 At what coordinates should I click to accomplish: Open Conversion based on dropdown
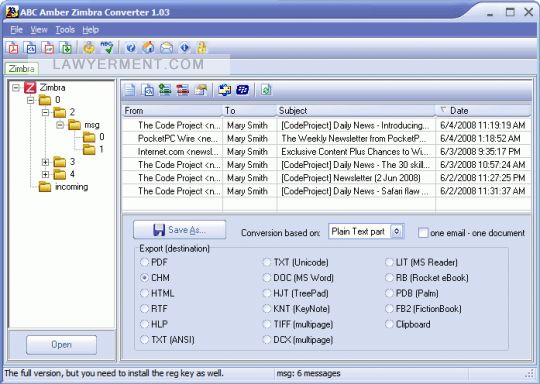pos(397,231)
